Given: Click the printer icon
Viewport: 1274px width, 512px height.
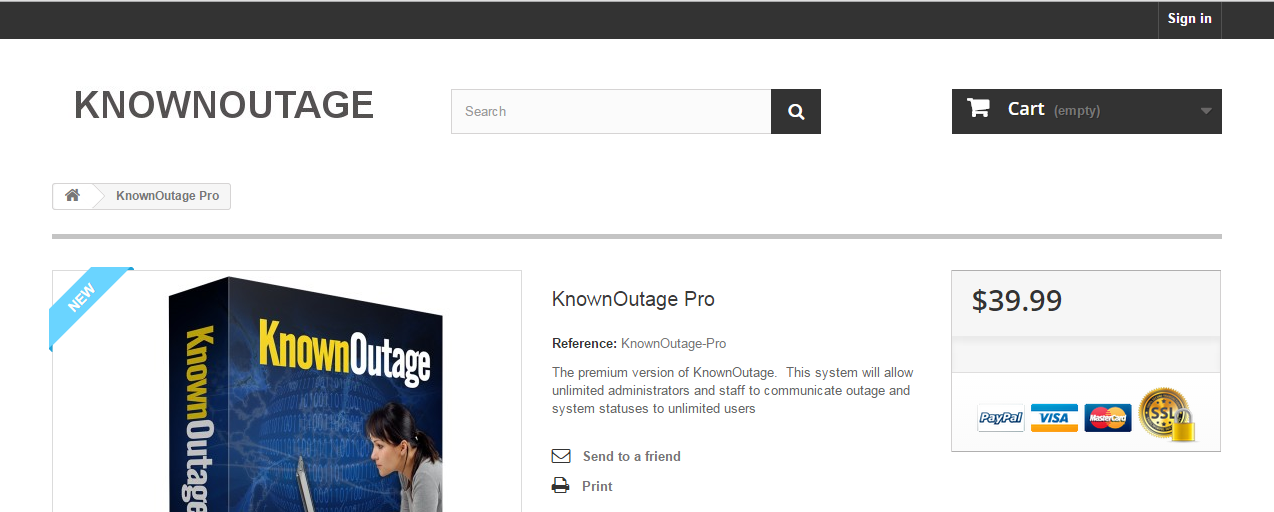Looking at the screenshot, I should (x=561, y=486).
